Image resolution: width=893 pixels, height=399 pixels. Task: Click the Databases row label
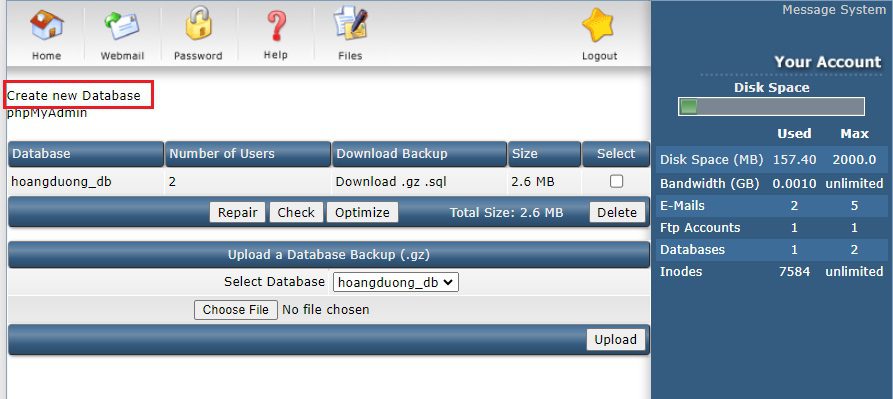click(x=693, y=250)
